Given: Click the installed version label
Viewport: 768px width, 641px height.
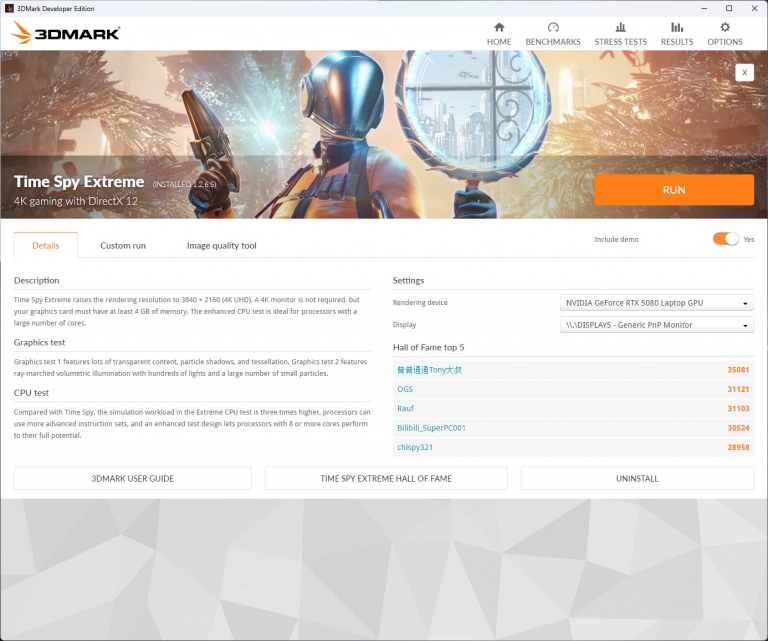Looking at the screenshot, I should (x=184, y=184).
